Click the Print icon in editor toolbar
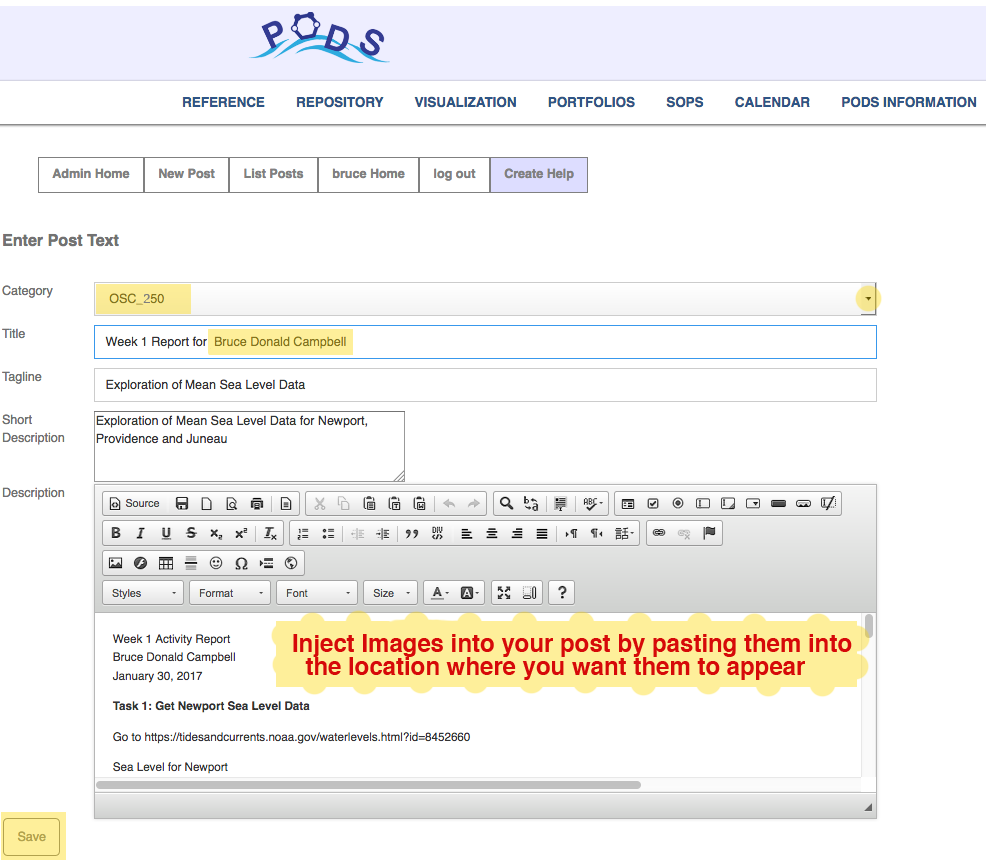The height and width of the screenshot is (860, 986). pos(257,504)
